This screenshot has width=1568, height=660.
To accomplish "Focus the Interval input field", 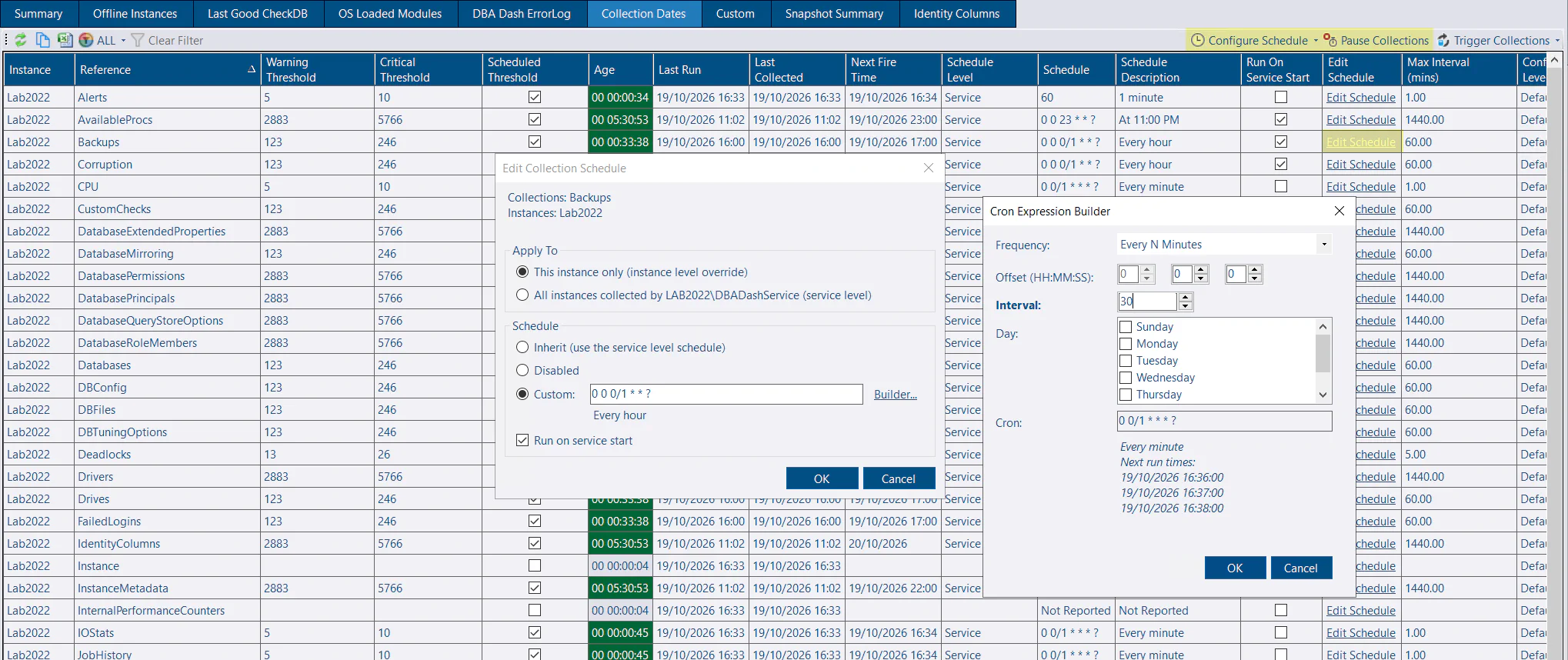I will click(1147, 302).
